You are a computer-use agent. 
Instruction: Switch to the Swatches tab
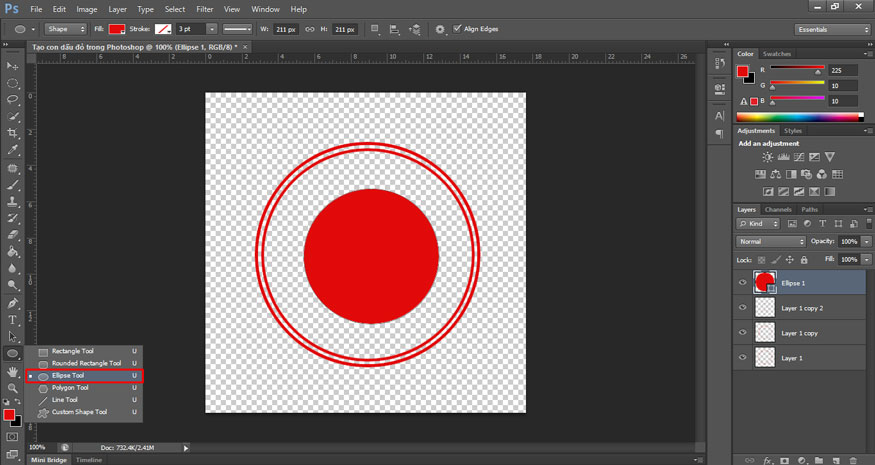(777, 54)
